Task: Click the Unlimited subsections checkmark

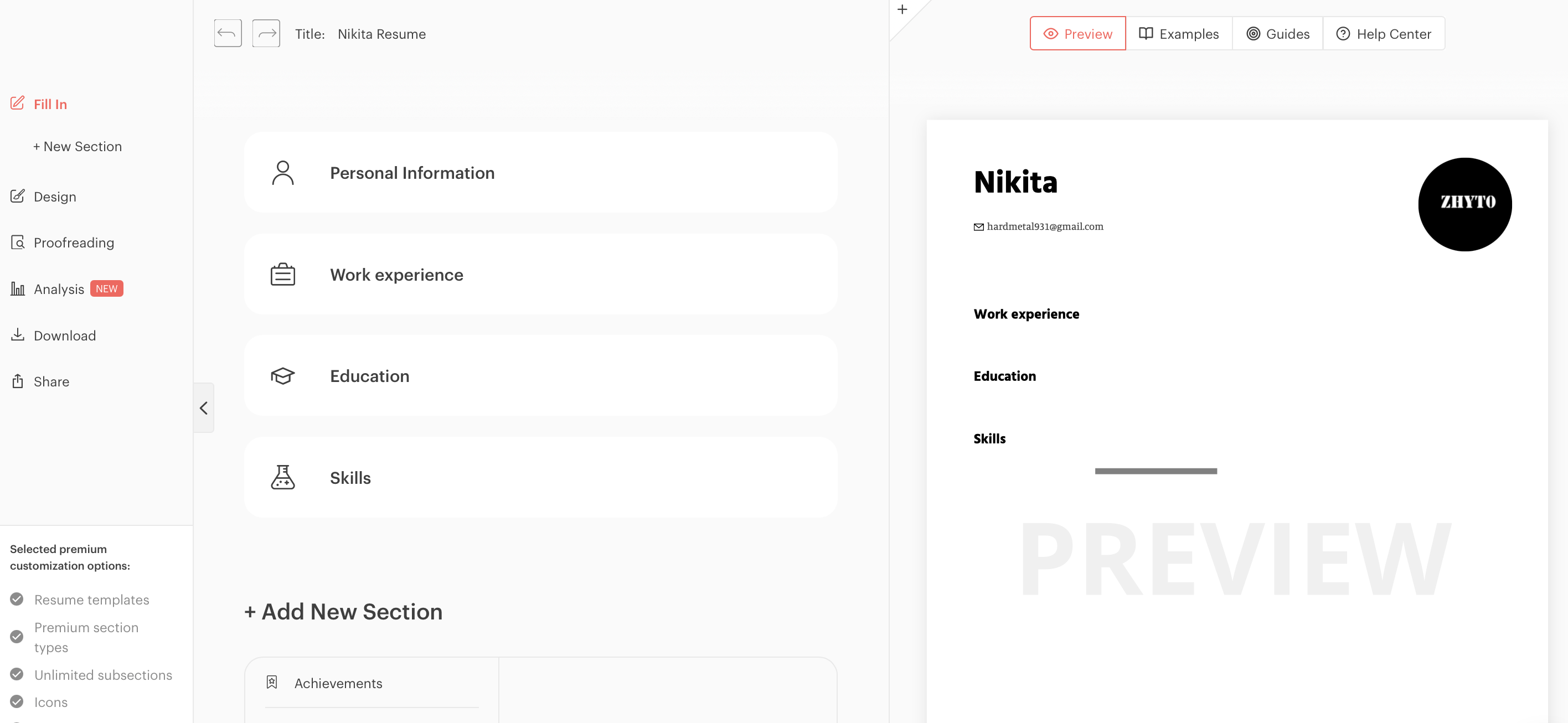Action: point(18,674)
